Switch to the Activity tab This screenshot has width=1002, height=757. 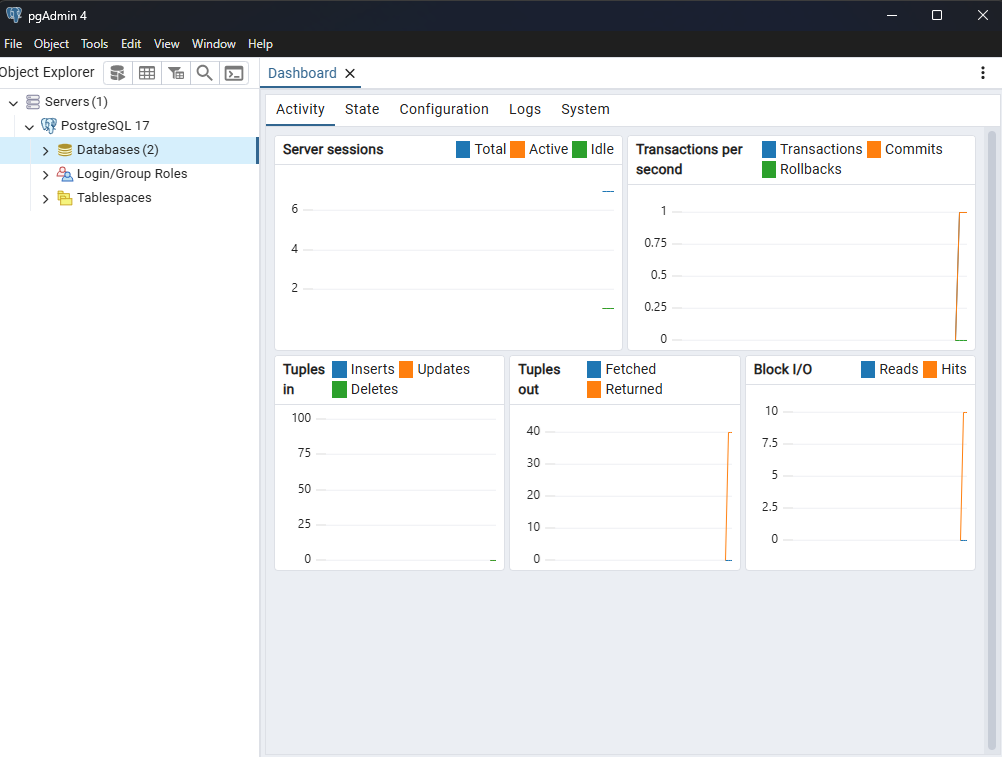pyautogui.click(x=300, y=109)
